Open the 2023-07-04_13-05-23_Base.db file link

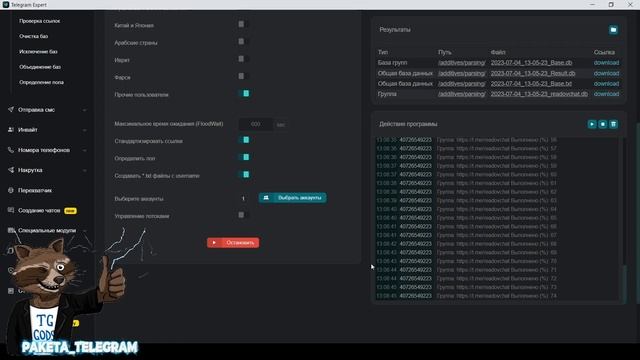pos(531,63)
